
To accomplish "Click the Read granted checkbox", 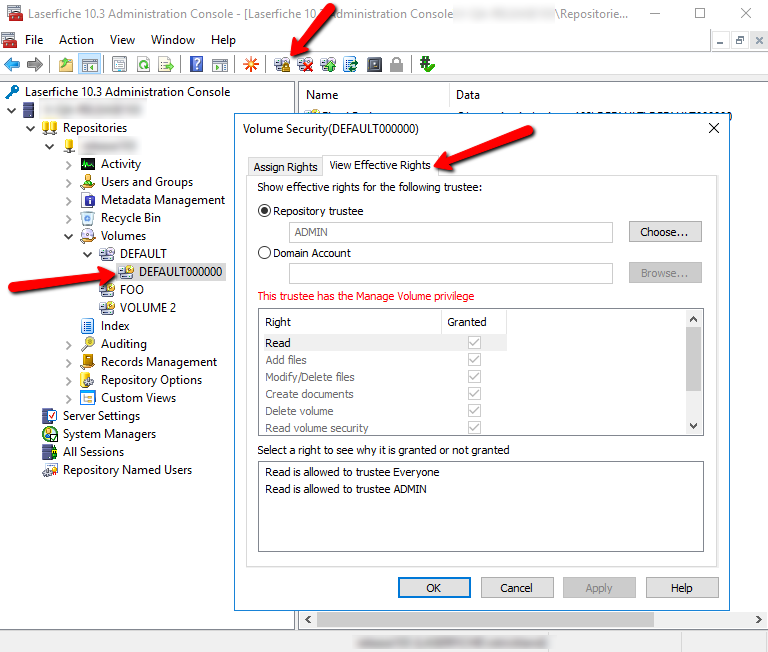I will [x=474, y=342].
